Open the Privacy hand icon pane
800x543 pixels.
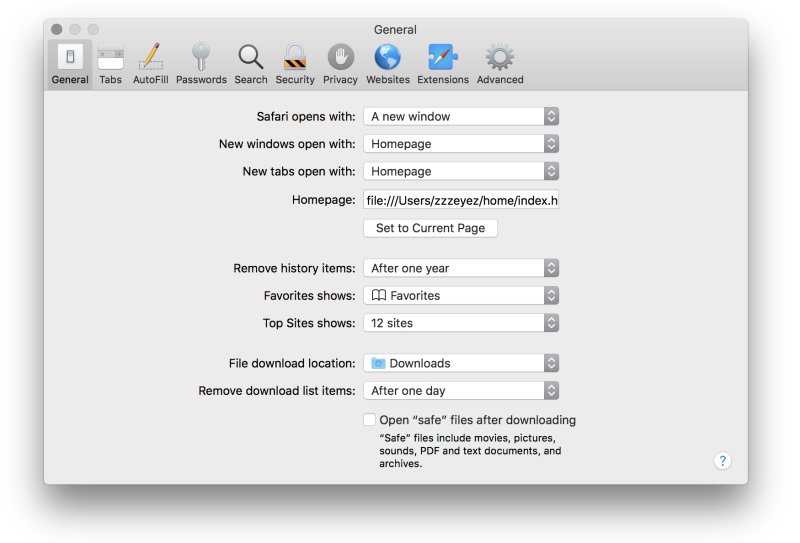pyautogui.click(x=340, y=64)
